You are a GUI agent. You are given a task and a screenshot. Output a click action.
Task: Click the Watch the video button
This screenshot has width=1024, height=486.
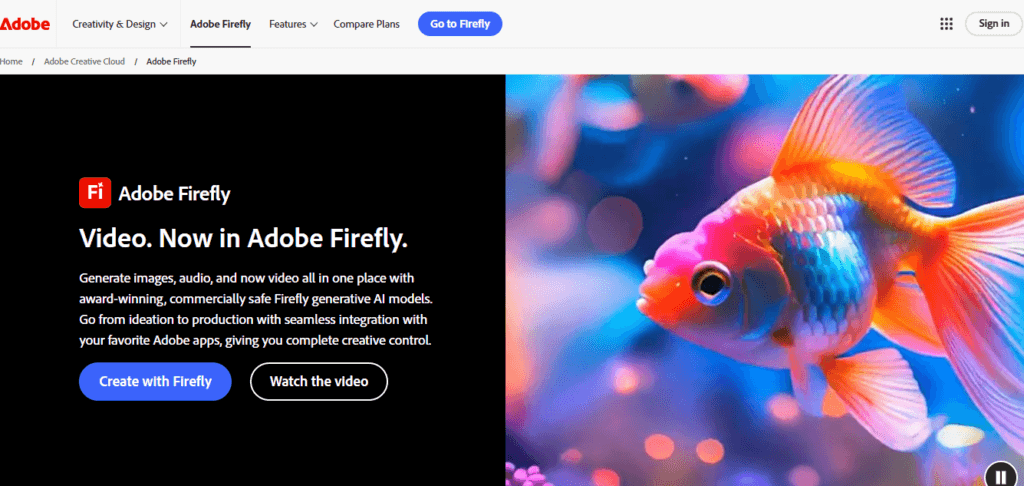pos(319,381)
